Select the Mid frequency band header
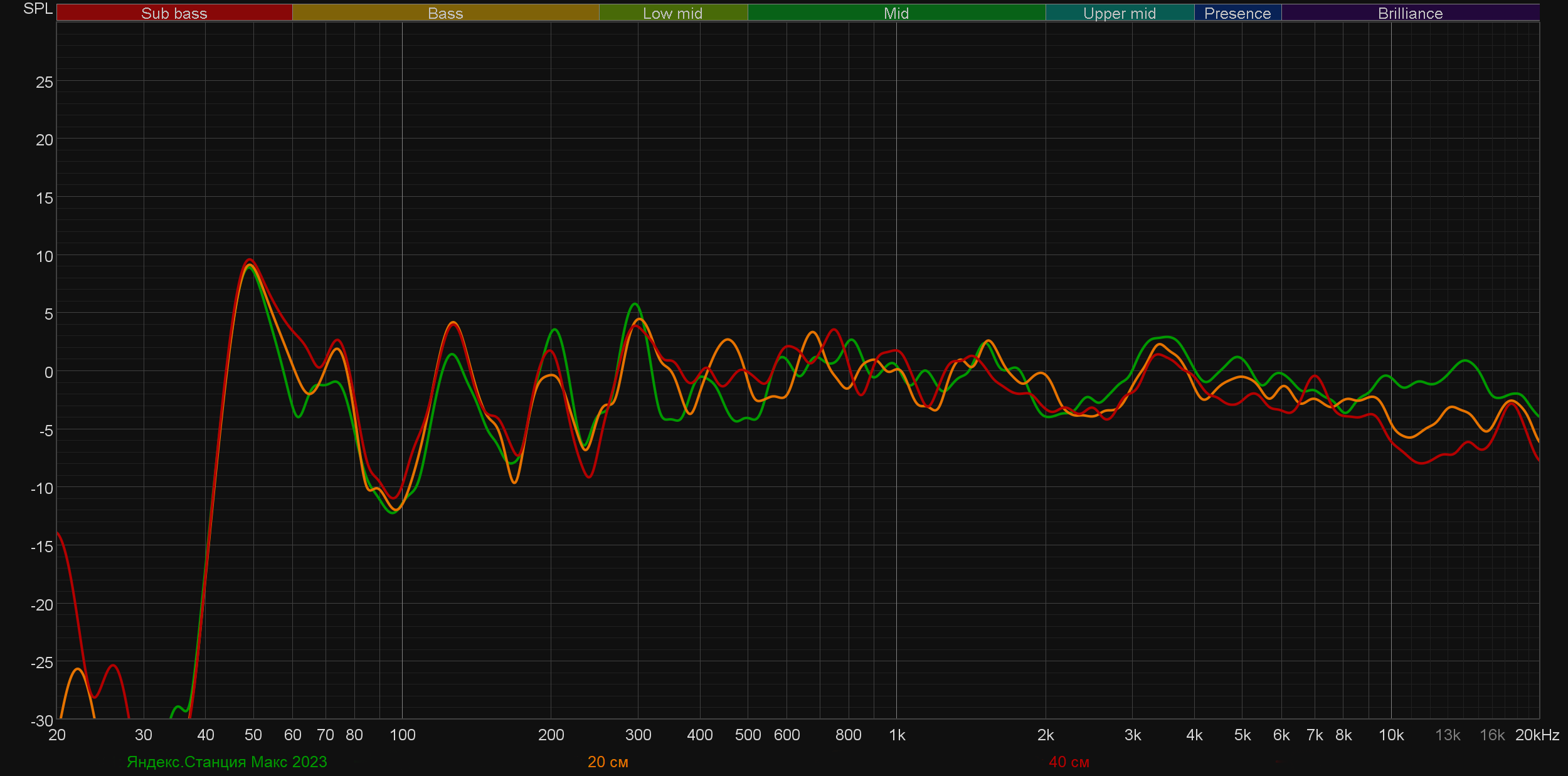This screenshot has width=1568, height=776. [x=896, y=13]
